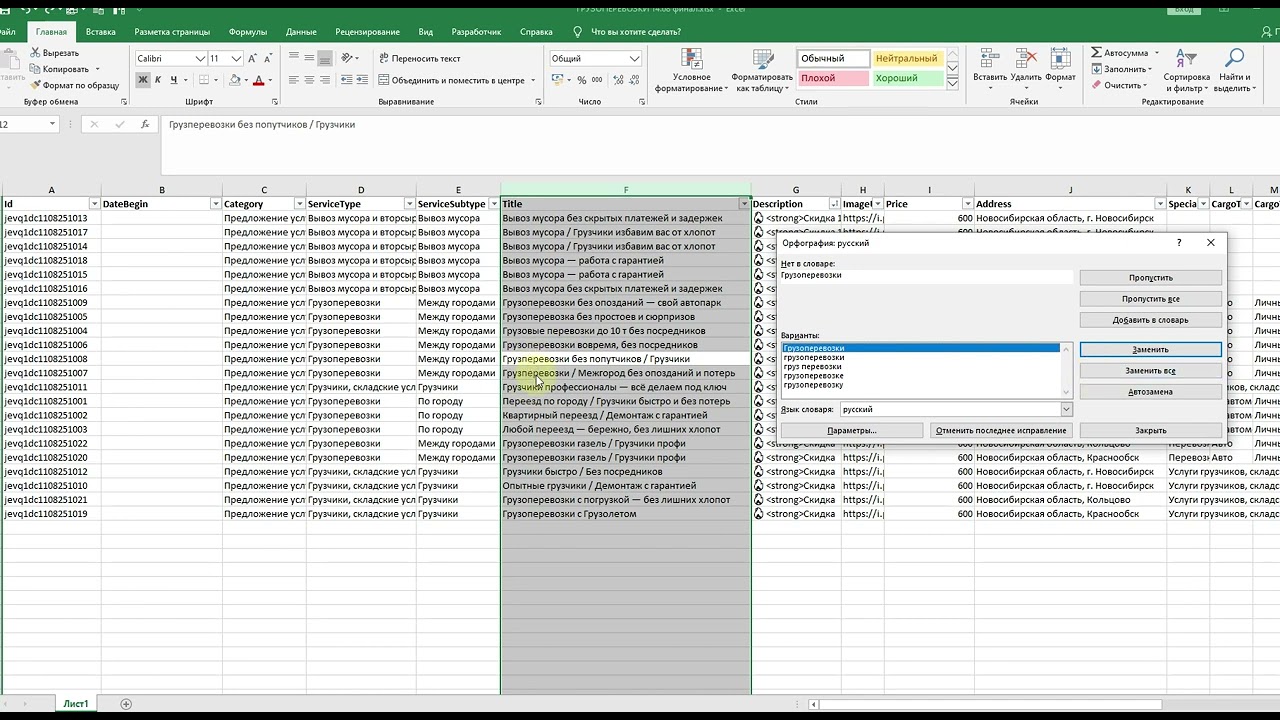Viewport: 1280px width, 720px height.
Task: Toggle Merge and Center (Объединить и поместить в центре)
Action: pyautogui.click(x=450, y=80)
